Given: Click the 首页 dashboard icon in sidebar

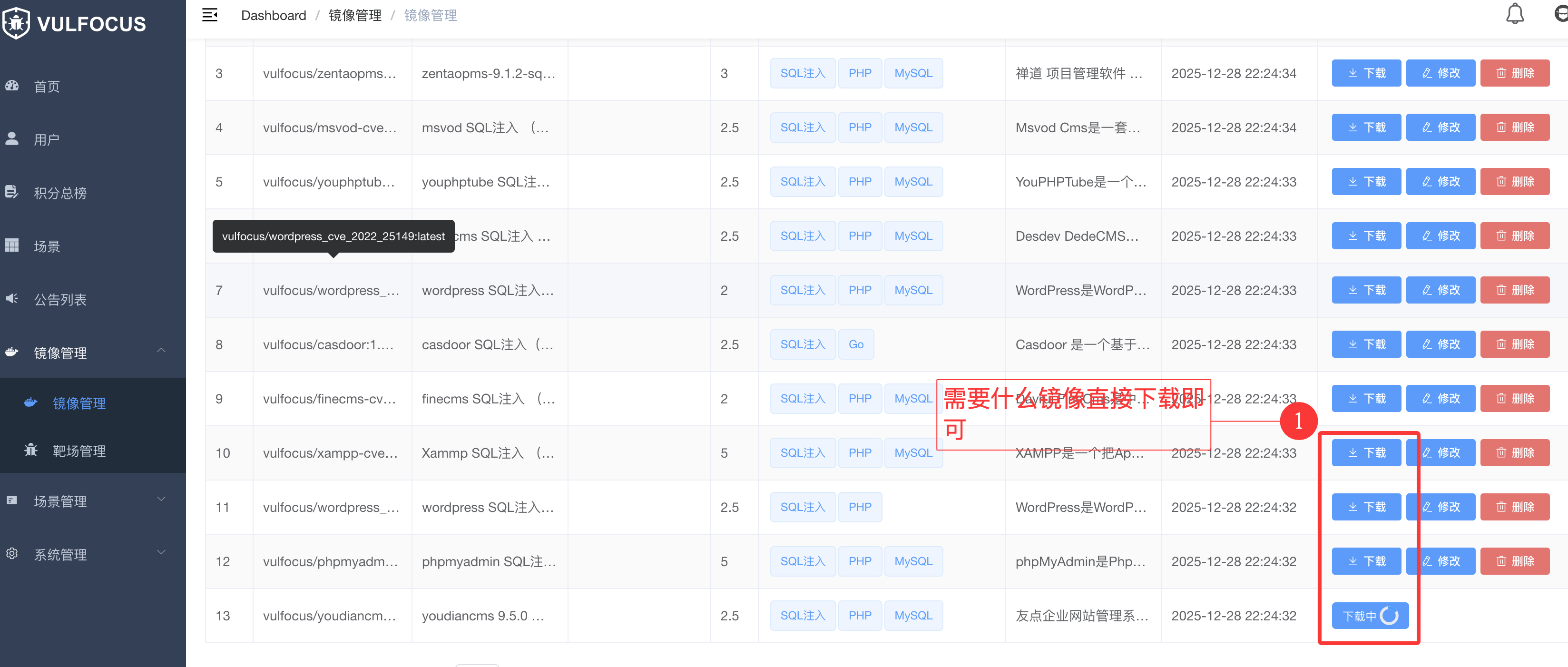Looking at the screenshot, I should [12, 86].
